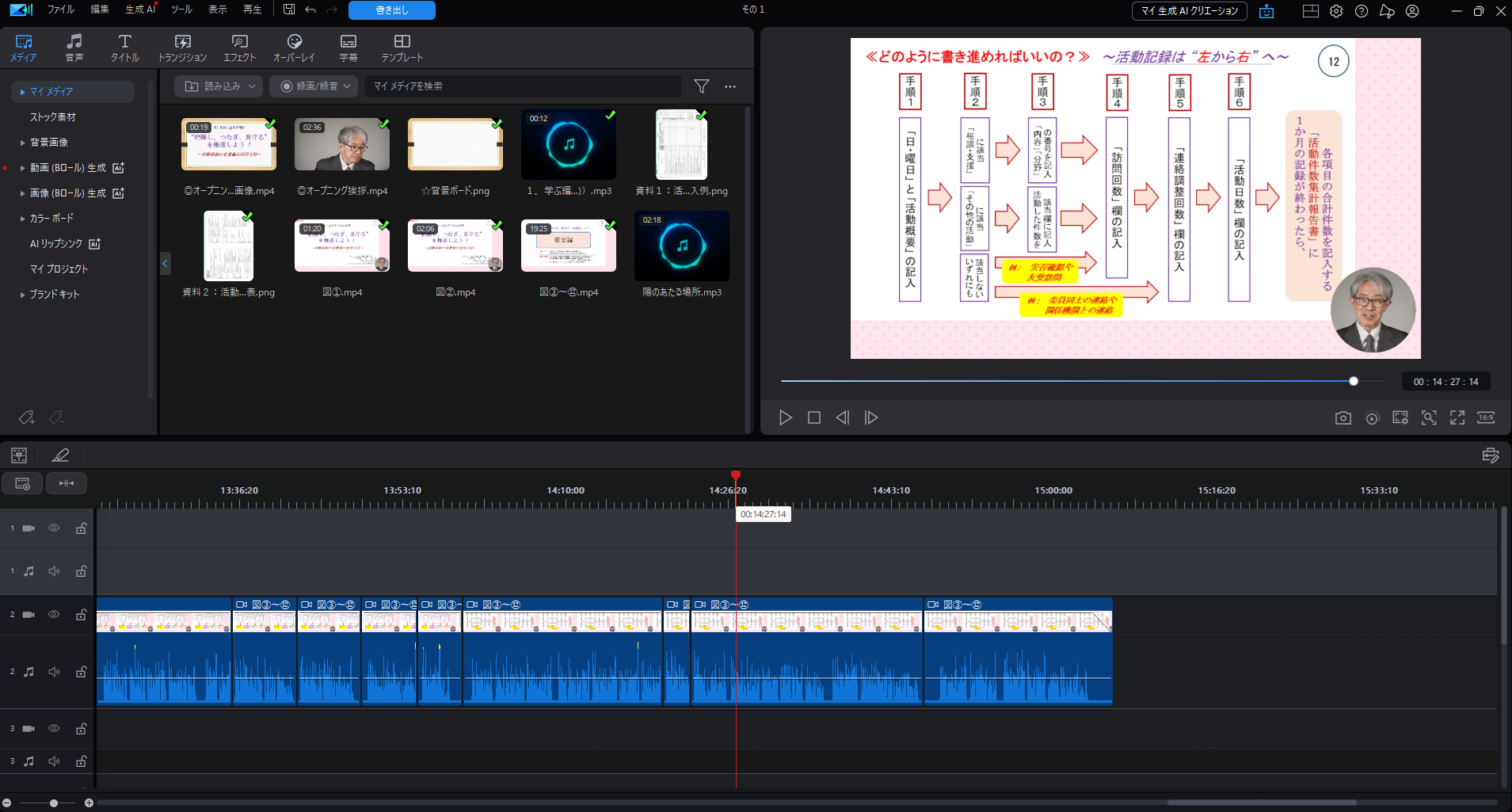Expand the 背景画像 tree item

[x=22, y=143]
